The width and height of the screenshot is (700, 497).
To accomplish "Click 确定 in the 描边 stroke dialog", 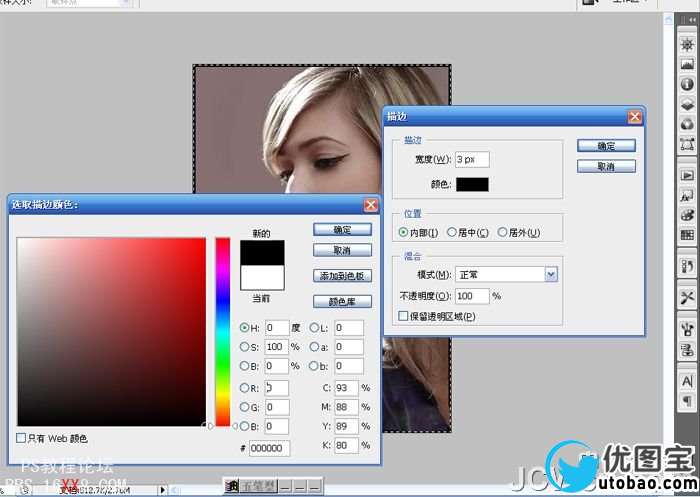I will pos(606,146).
